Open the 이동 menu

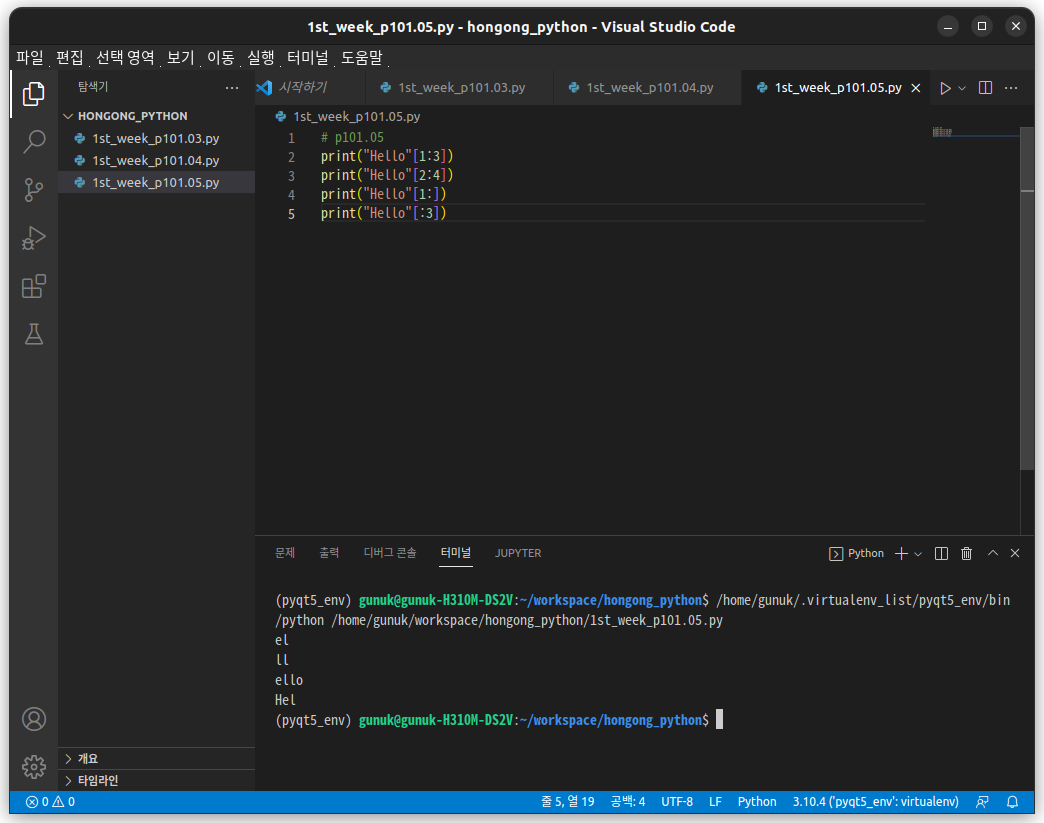(x=221, y=58)
